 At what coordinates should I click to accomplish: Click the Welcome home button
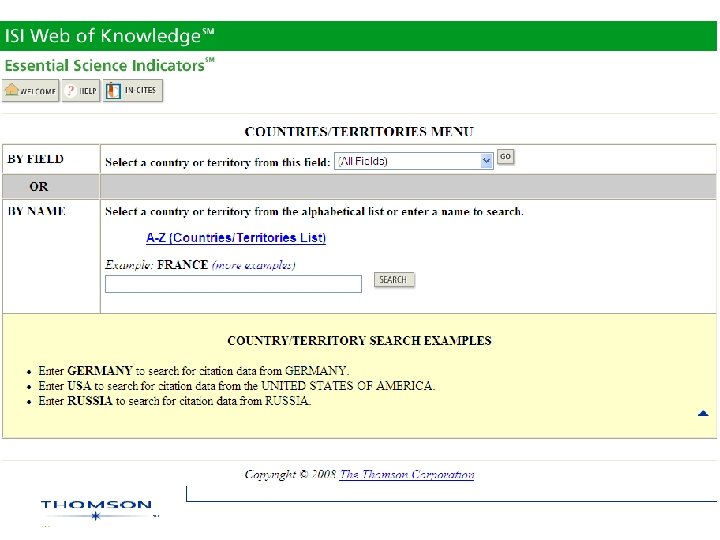coord(31,90)
